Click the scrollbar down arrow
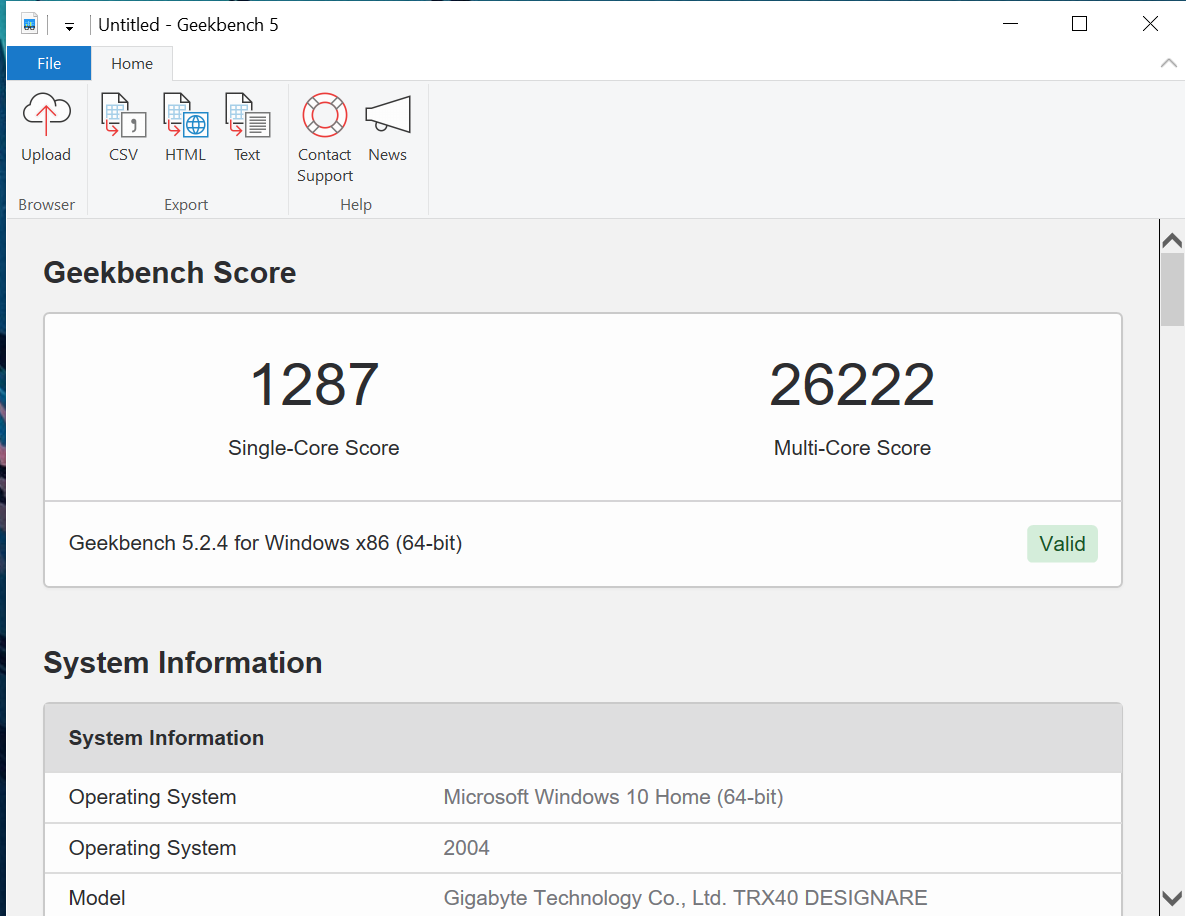The width and height of the screenshot is (1186, 916). click(1172, 898)
